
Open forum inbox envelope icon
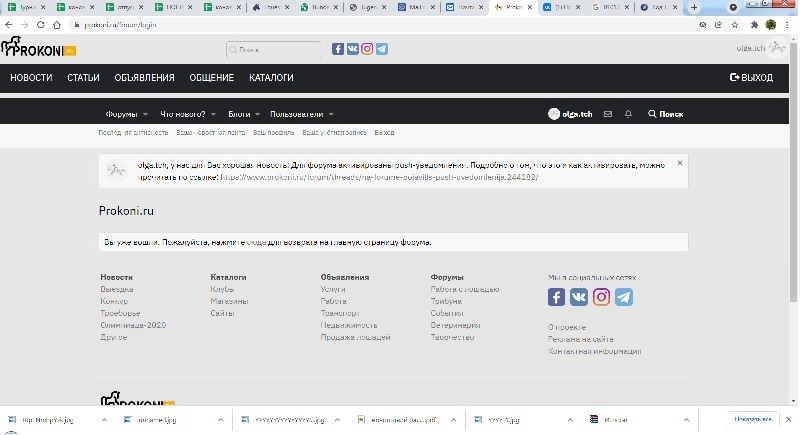coord(607,114)
